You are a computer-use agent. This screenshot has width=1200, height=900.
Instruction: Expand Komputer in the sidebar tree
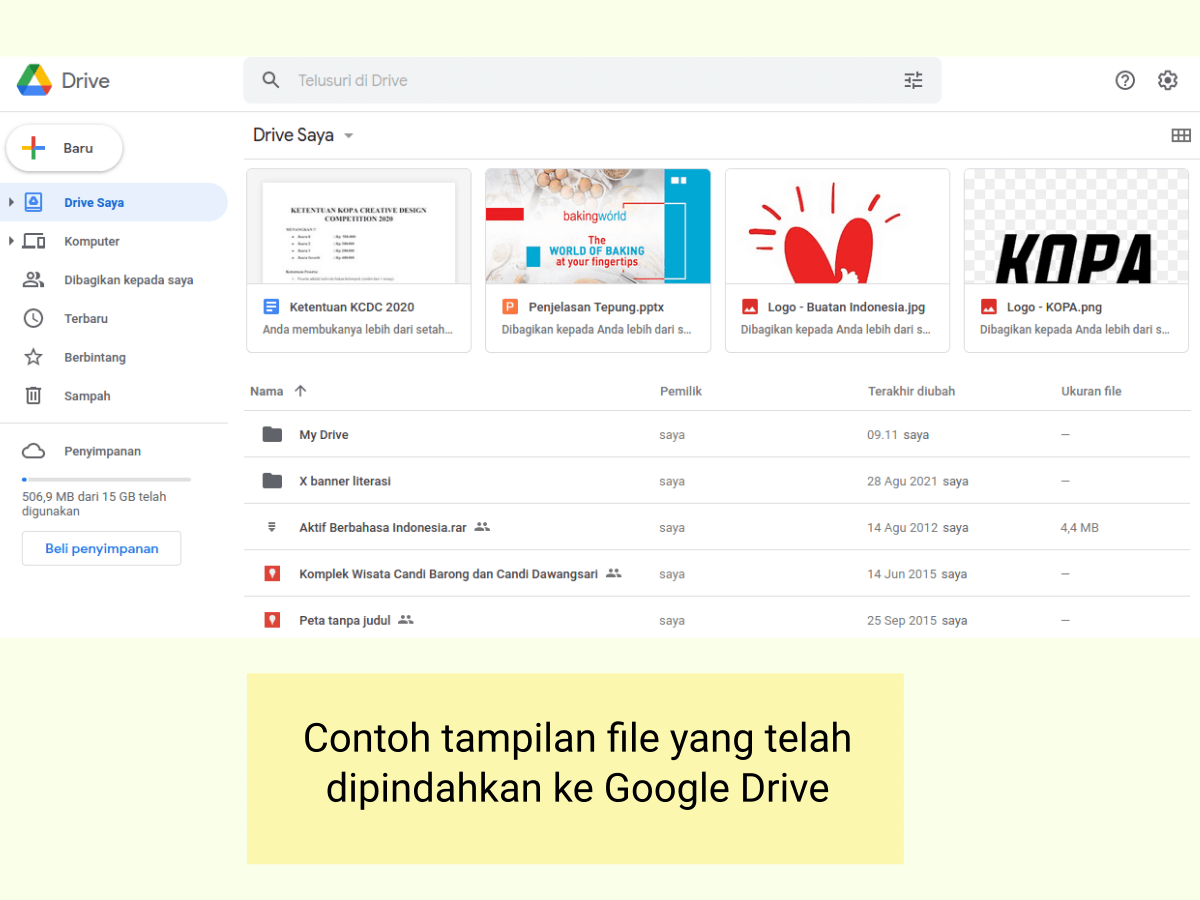click(12, 240)
